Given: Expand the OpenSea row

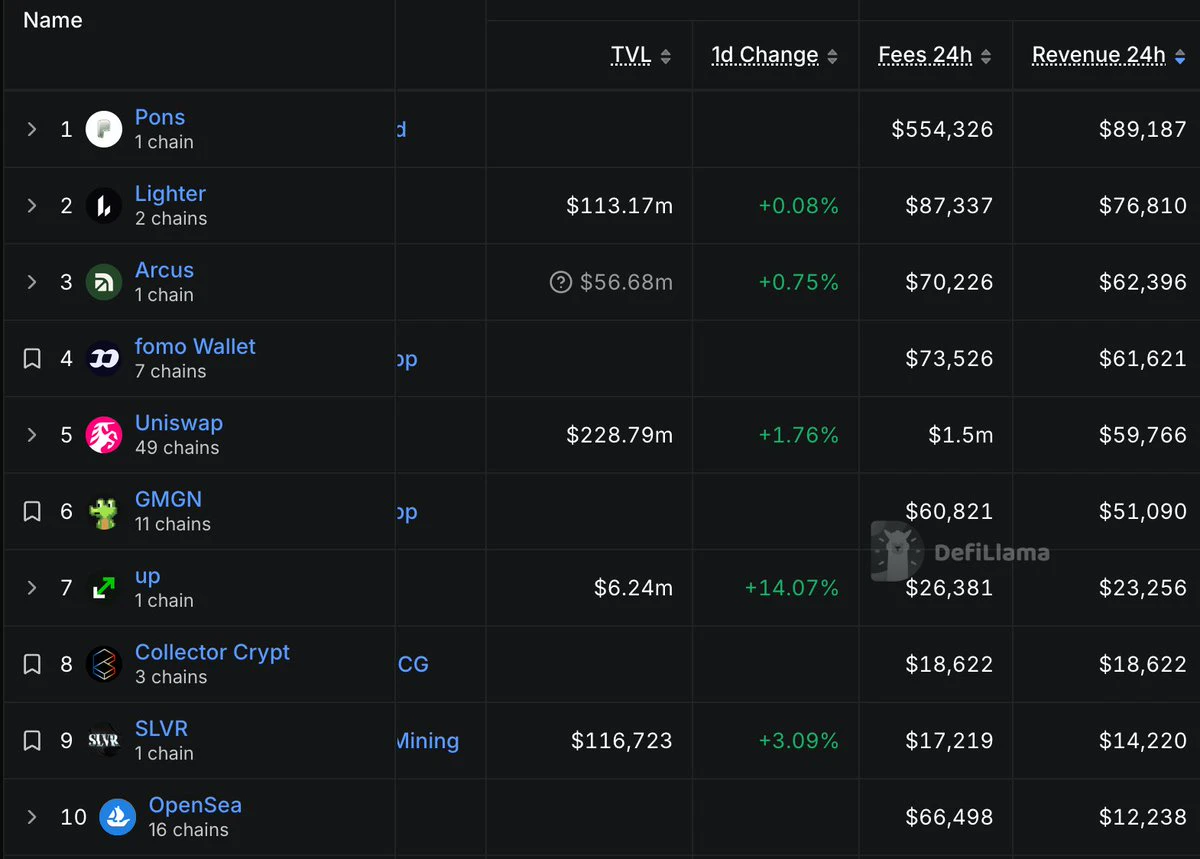Looking at the screenshot, I should pyautogui.click(x=32, y=818).
